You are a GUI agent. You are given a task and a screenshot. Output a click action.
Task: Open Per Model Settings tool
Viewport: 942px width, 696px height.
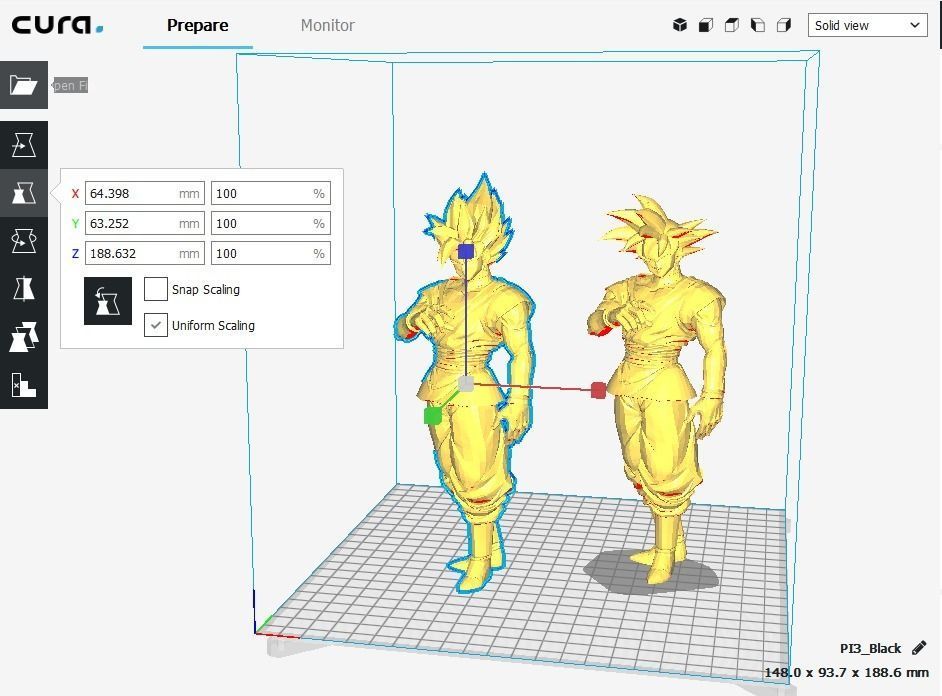pyautogui.click(x=23, y=337)
